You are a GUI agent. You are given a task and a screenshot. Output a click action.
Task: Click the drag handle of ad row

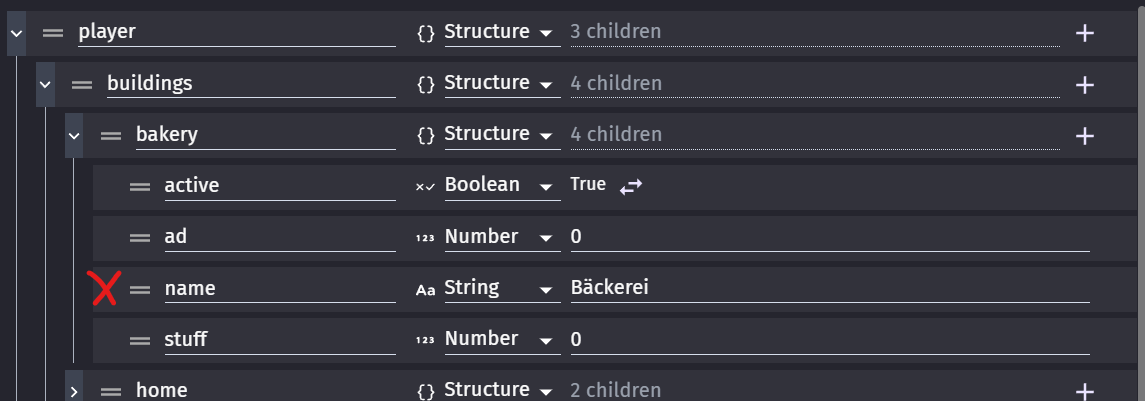pos(140,237)
